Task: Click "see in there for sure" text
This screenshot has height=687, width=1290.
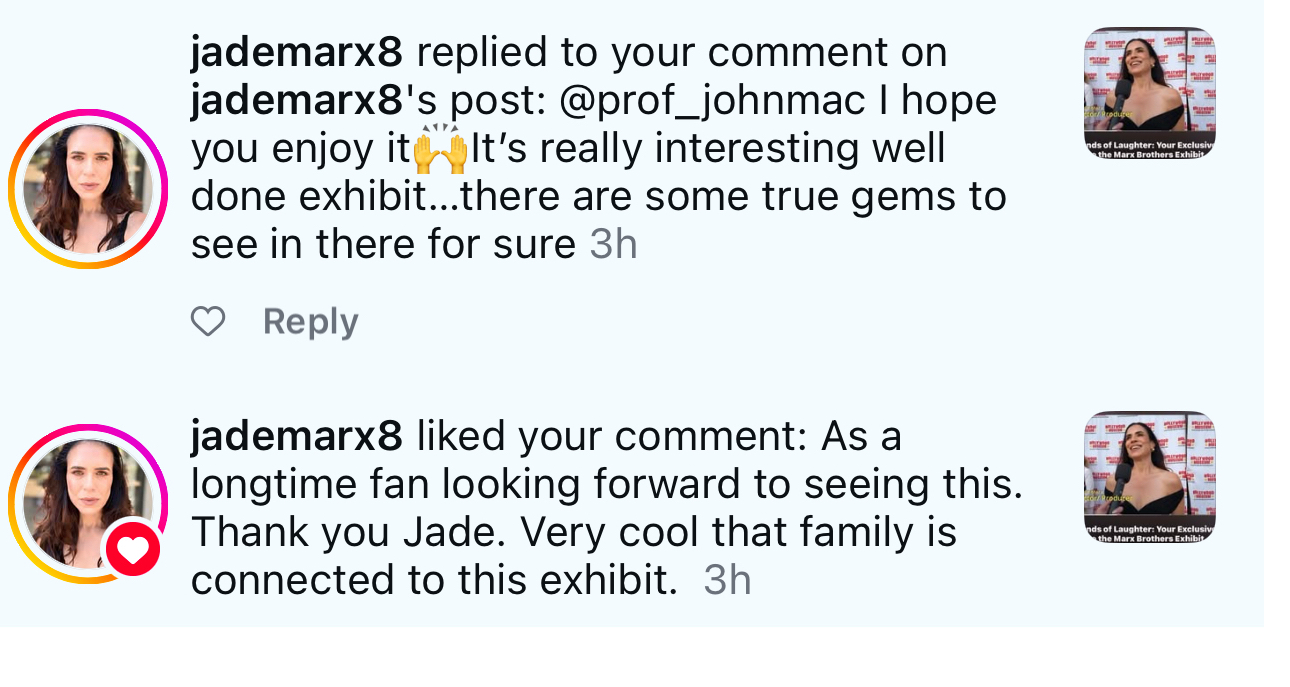Action: (383, 244)
